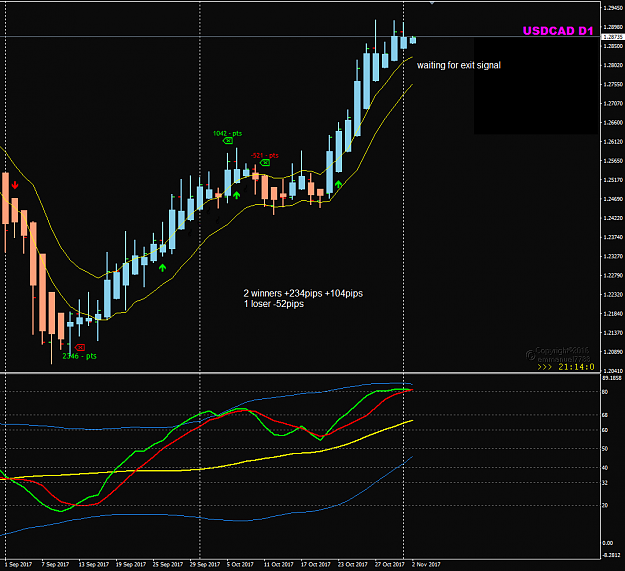Click the 1 Sep 2017 date label

pos(18,565)
